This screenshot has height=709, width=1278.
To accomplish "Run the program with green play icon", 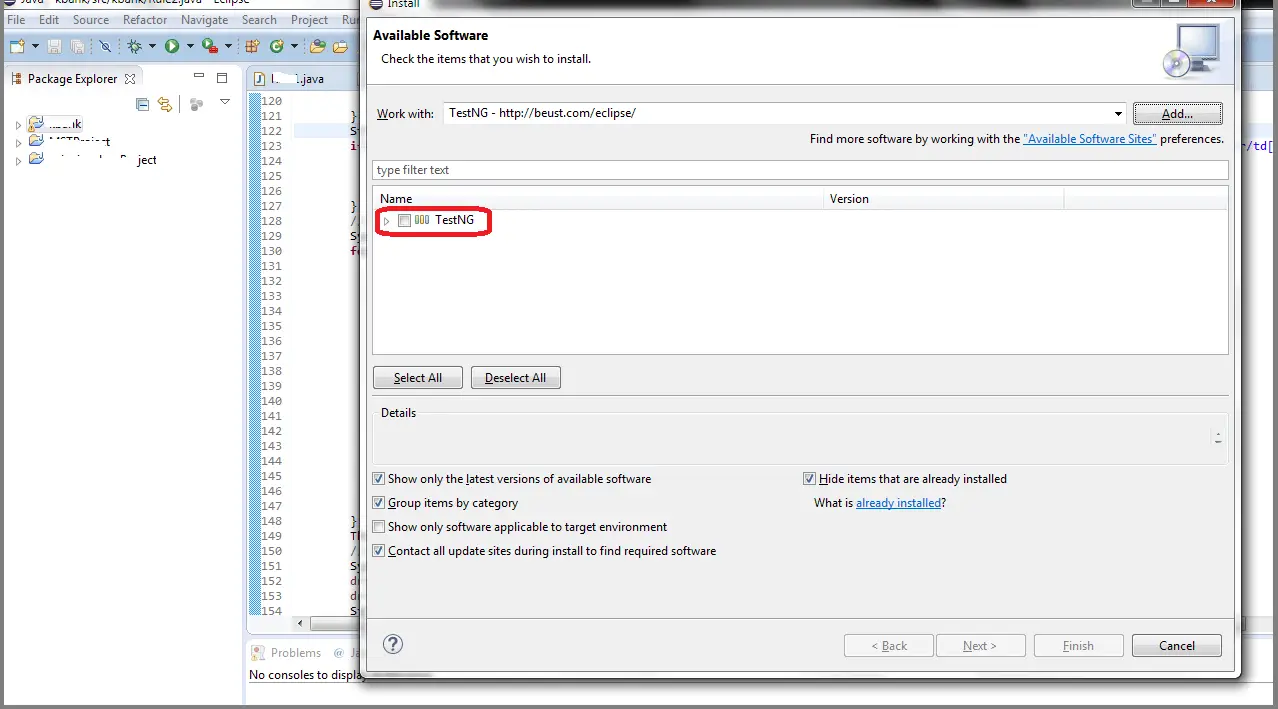I will pos(172,46).
